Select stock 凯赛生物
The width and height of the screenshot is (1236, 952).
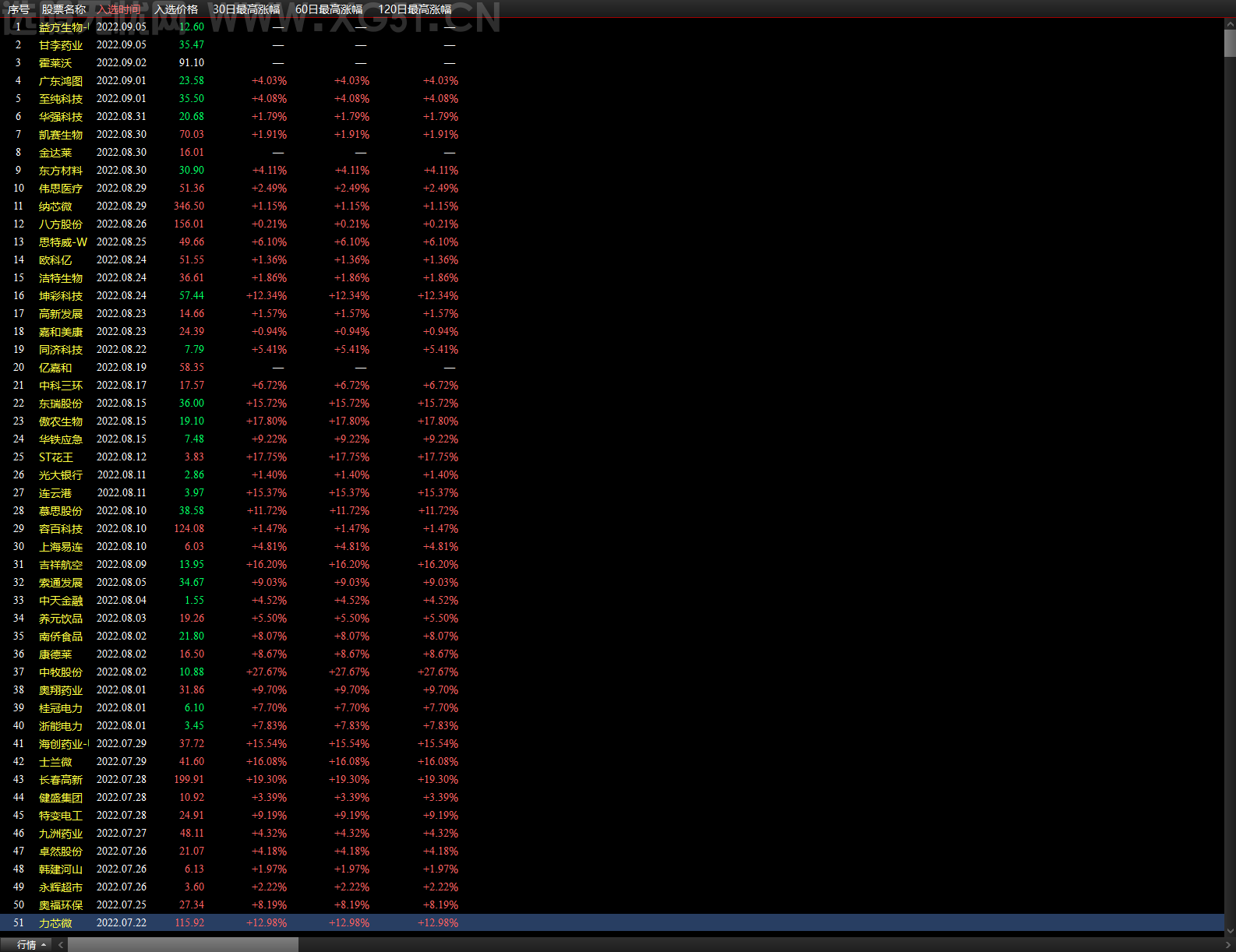[61, 135]
